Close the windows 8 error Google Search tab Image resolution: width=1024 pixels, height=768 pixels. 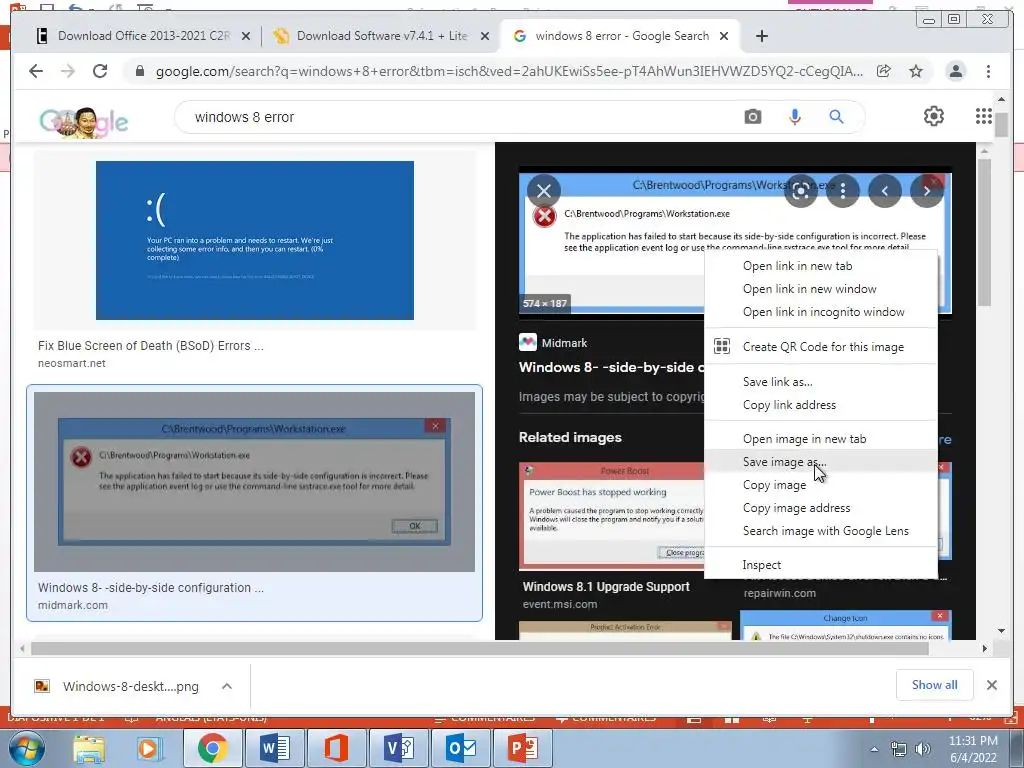point(724,36)
